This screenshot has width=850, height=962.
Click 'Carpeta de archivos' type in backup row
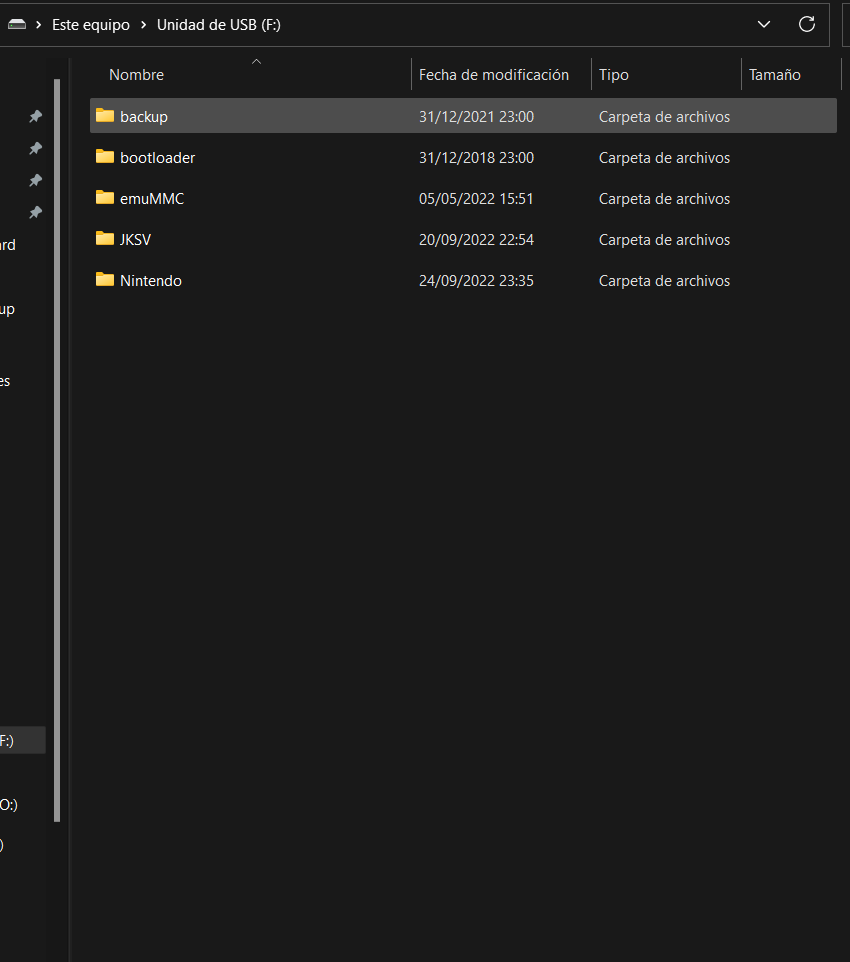pyautogui.click(x=665, y=117)
